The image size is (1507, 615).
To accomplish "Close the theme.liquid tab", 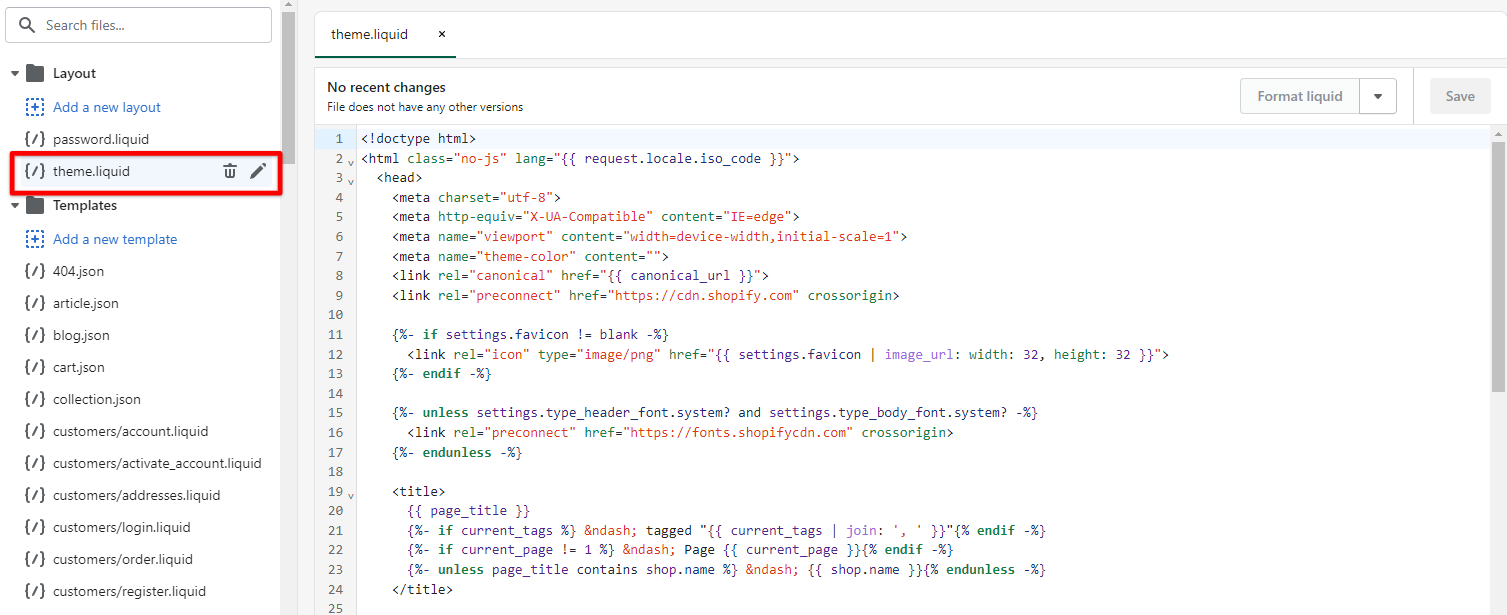I will pos(442,34).
